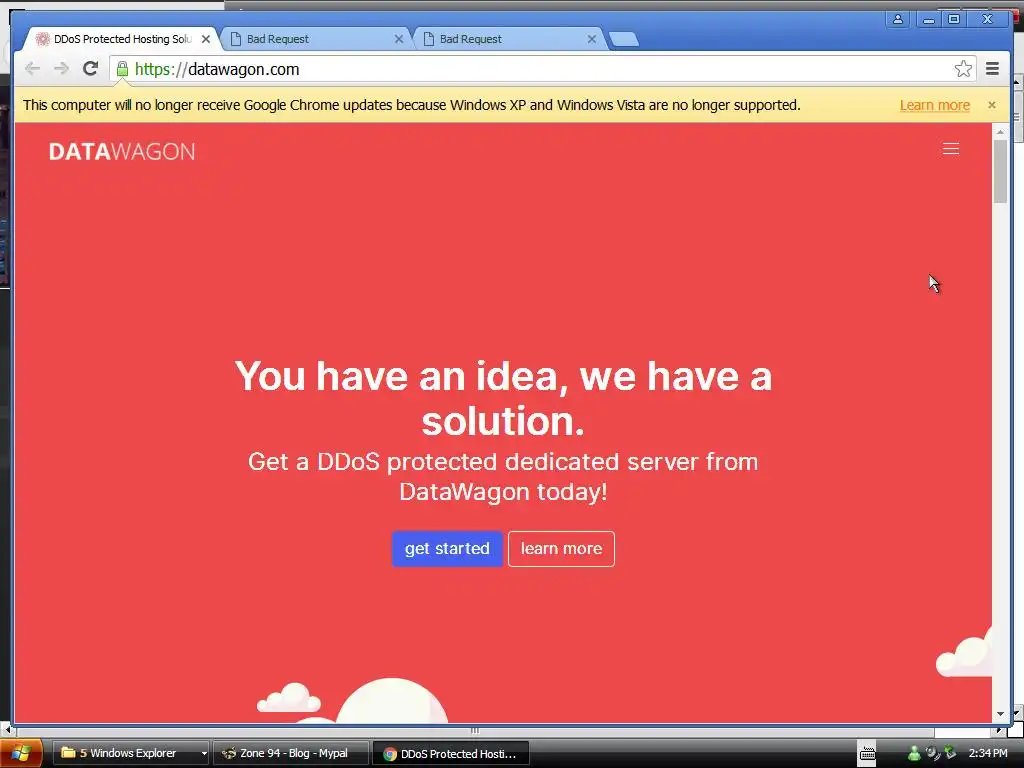1024x768 pixels.
Task: Open the DataWagon hamburger navigation menu
Action: click(951, 149)
